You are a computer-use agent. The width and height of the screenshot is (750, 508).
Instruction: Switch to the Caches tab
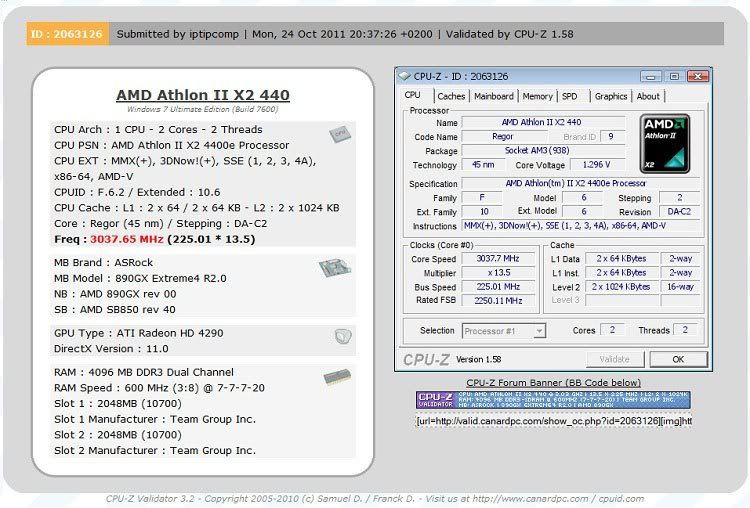pyautogui.click(x=451, y=96)
